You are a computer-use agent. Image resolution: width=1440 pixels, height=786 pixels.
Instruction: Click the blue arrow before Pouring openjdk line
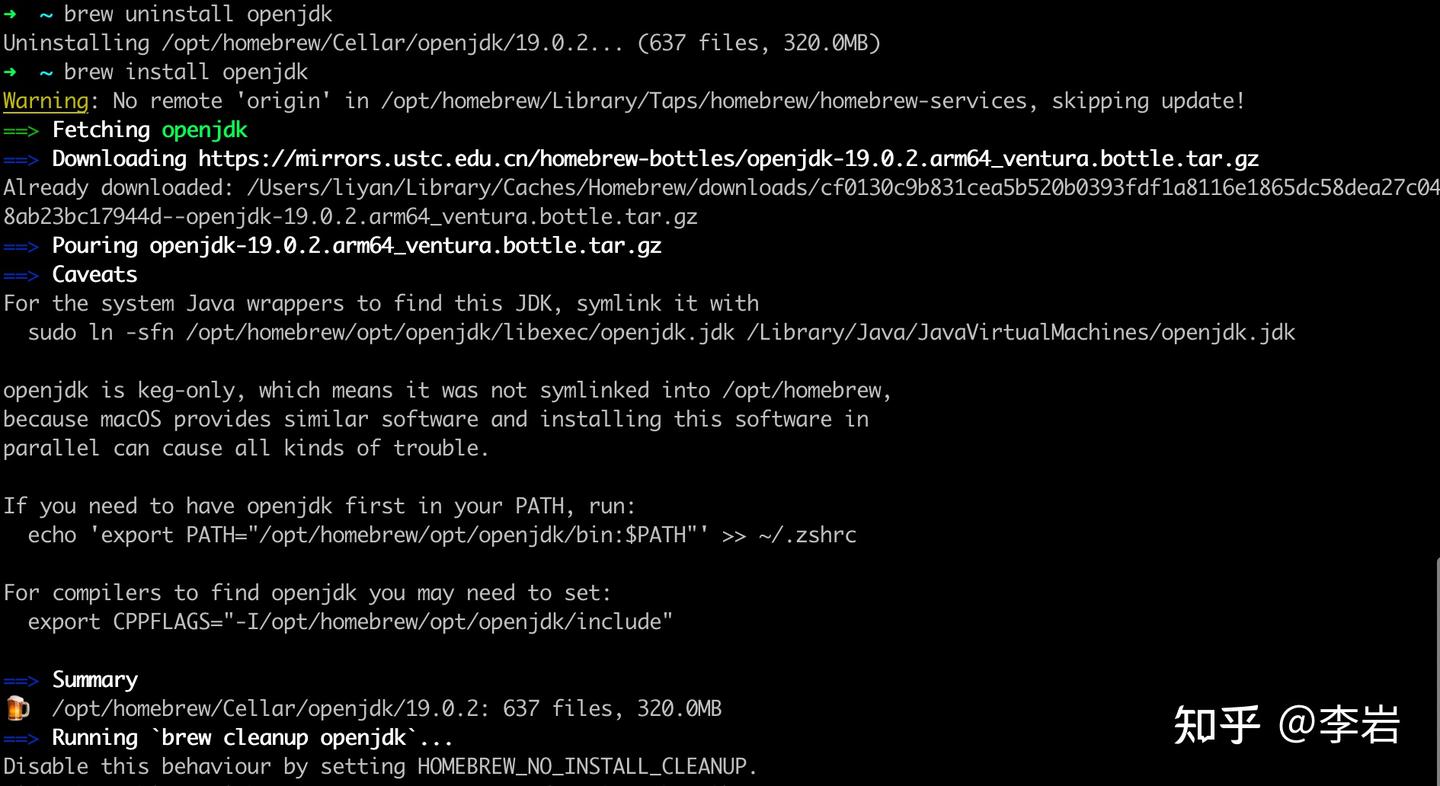[x=21, y=246]
